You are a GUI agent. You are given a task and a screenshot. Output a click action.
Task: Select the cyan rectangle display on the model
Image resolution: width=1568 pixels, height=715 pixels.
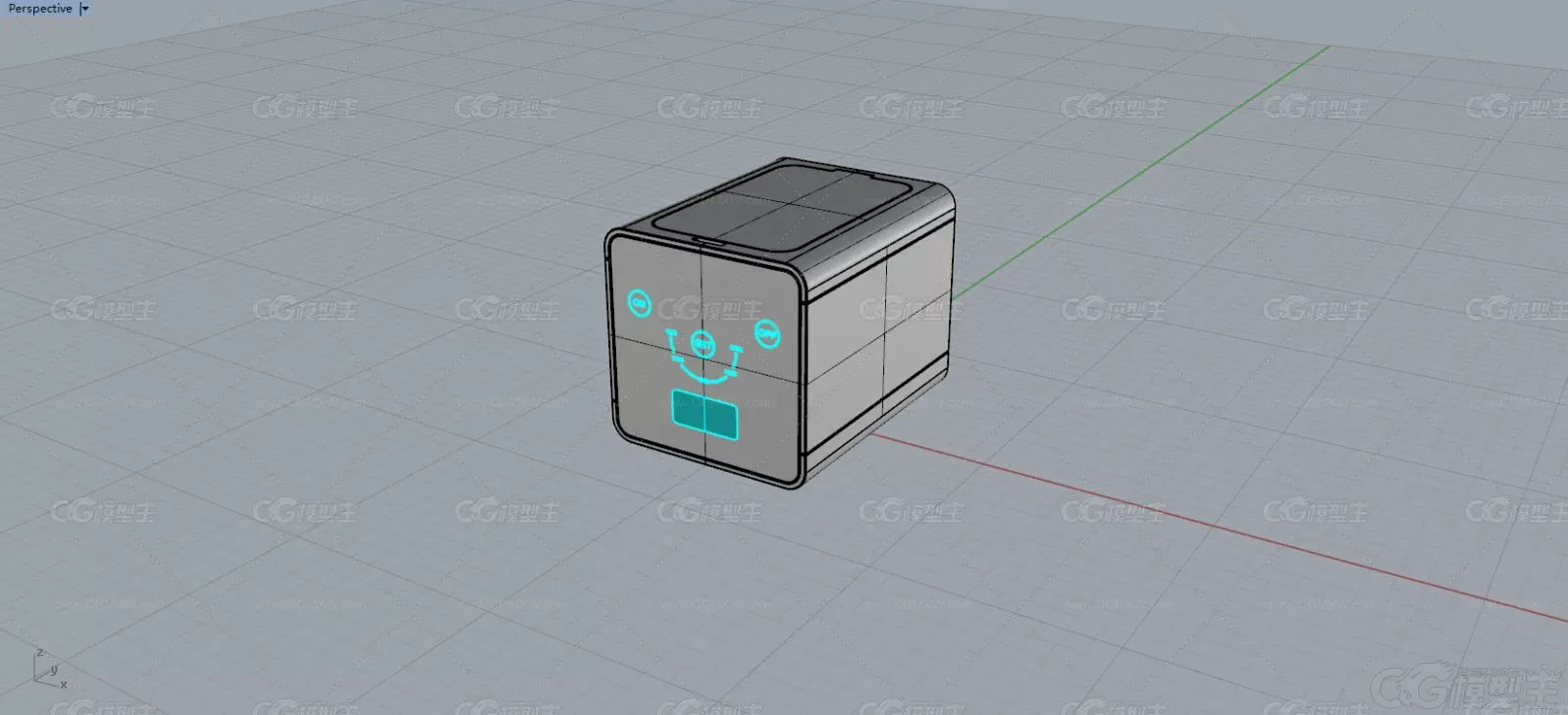coord(705,414)
